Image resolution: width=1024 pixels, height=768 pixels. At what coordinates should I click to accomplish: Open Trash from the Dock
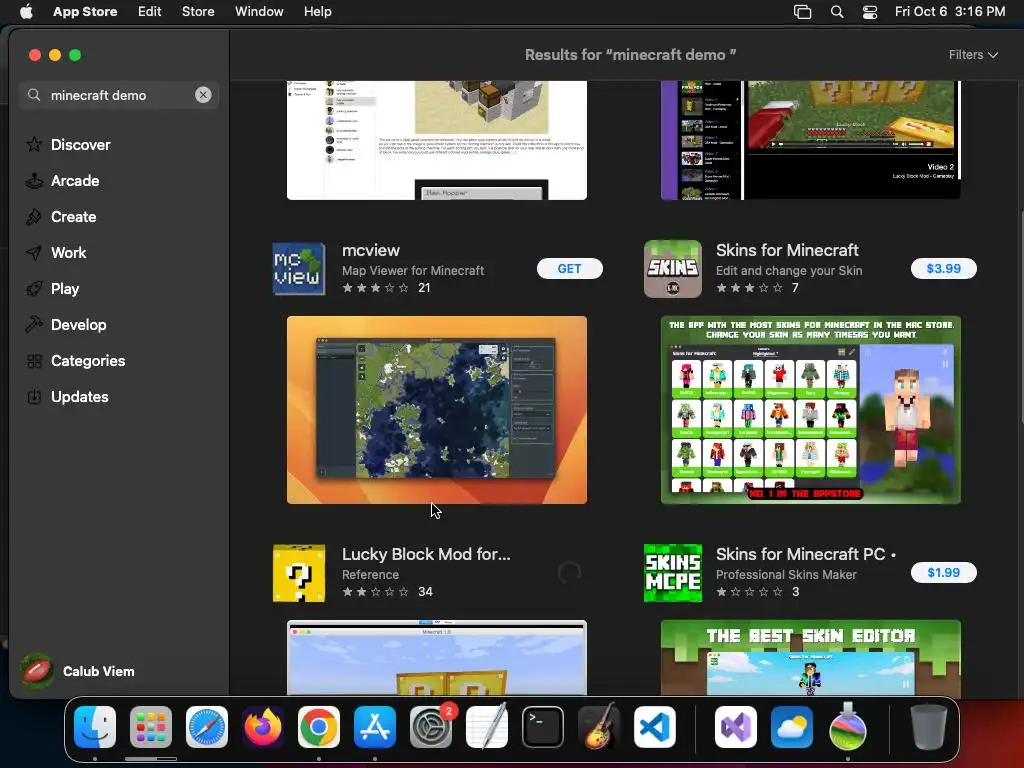point(928,727)
